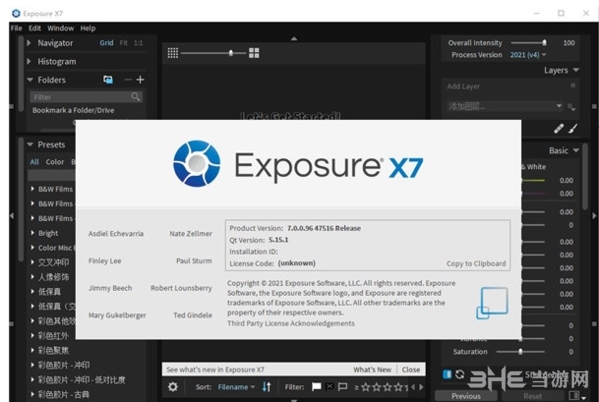Viewport: 599px width, 402px height.
Task: Switch Navigator view to Grid
Action: [106, 43]
